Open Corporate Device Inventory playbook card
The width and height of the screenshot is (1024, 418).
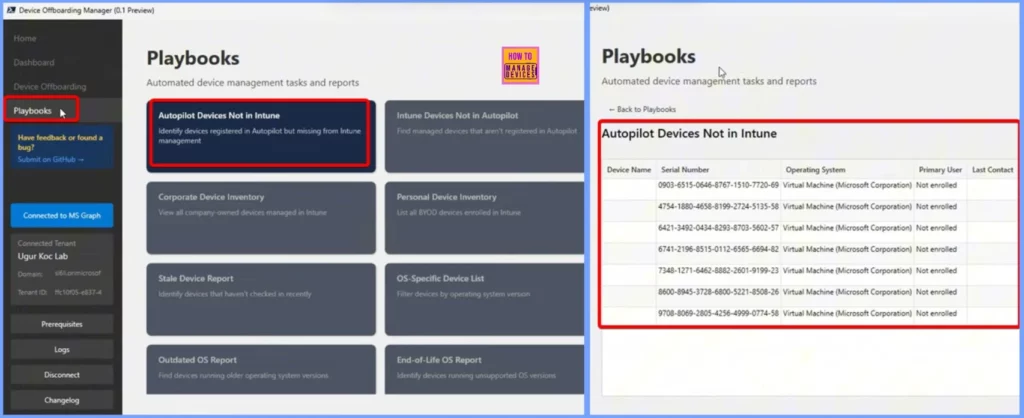click(261, 217)
